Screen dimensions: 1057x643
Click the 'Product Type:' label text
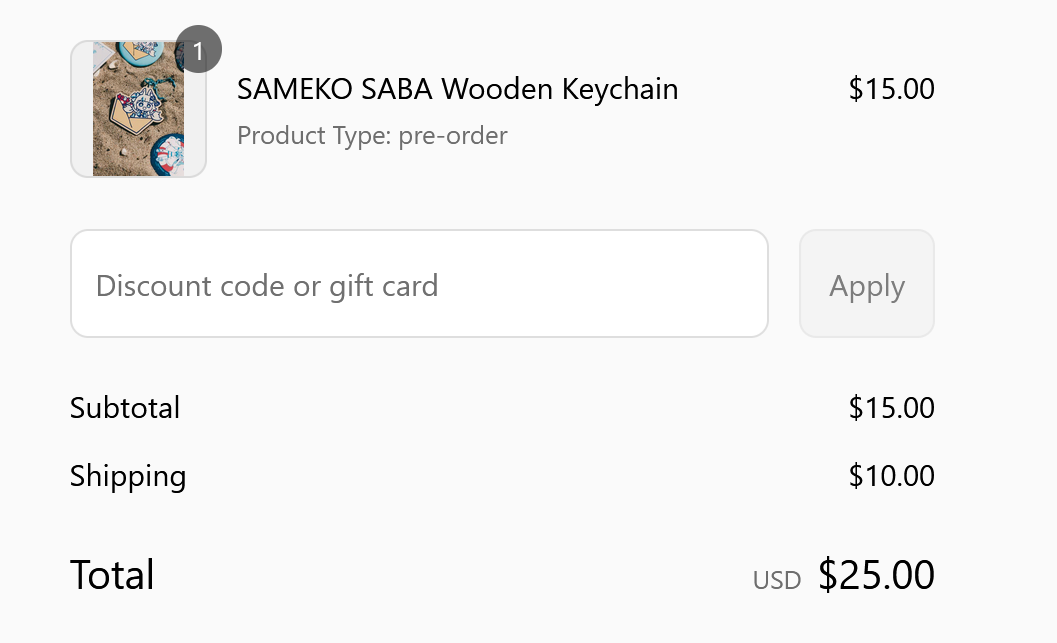click(314, 135)
